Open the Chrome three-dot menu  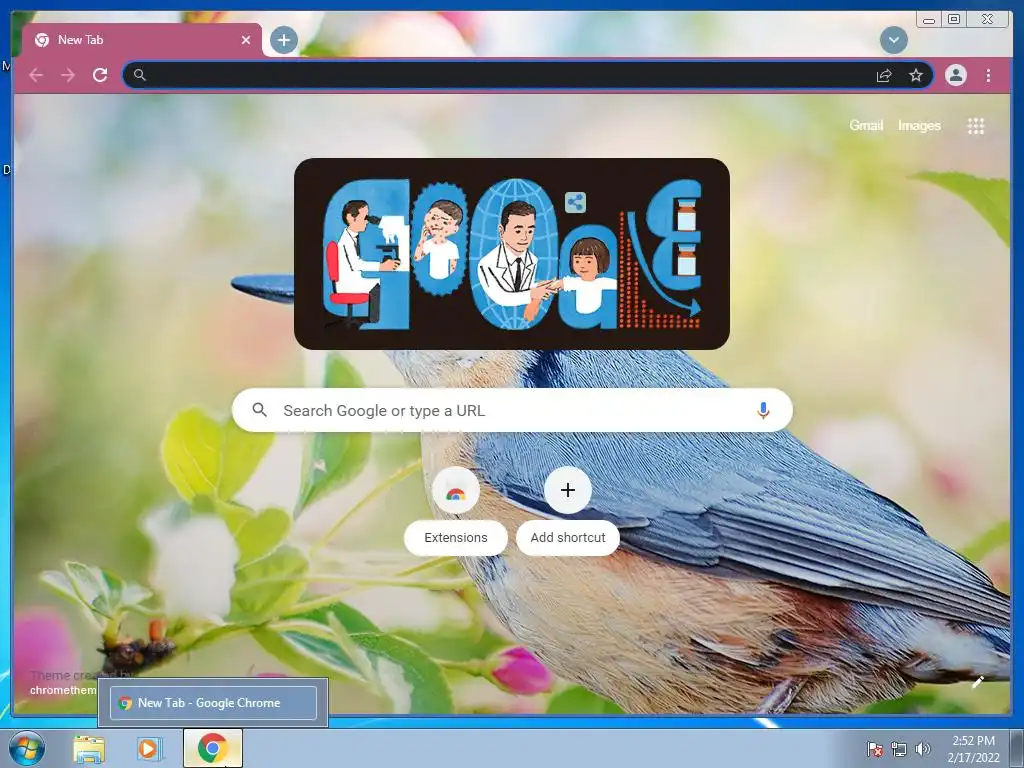[x=988, y=75]
